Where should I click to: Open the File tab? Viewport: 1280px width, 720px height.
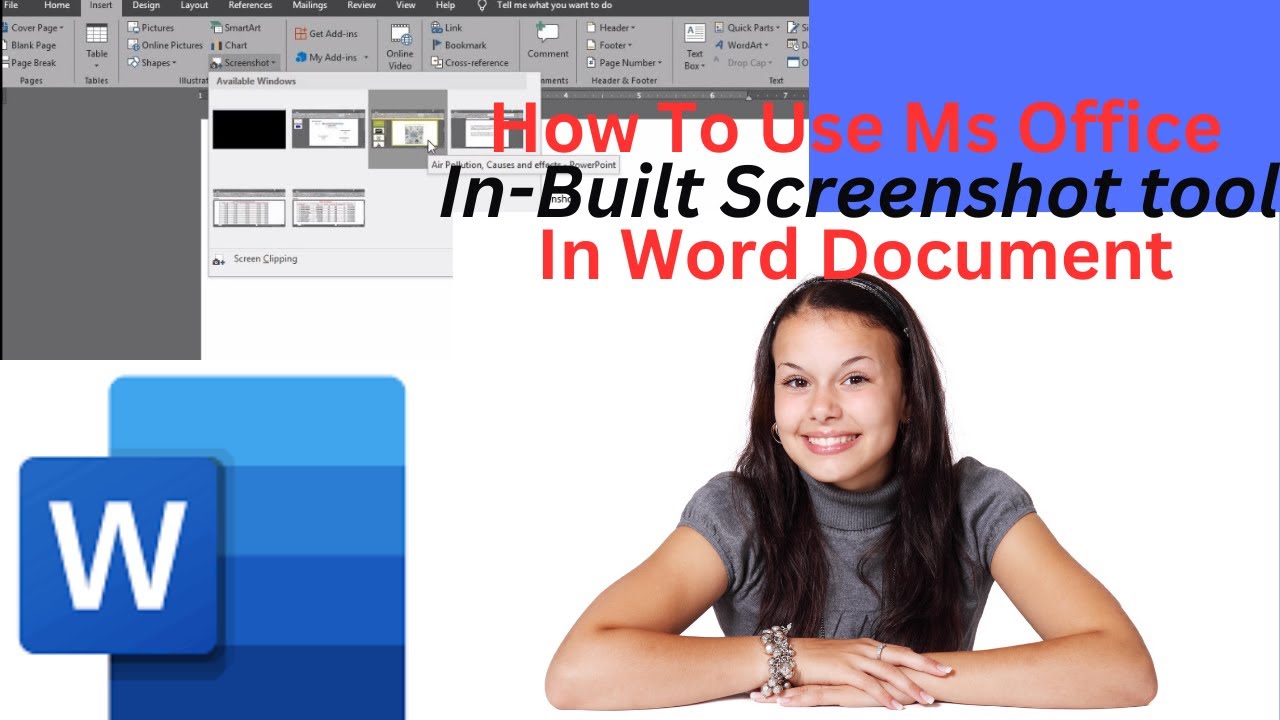pos(11,5)
